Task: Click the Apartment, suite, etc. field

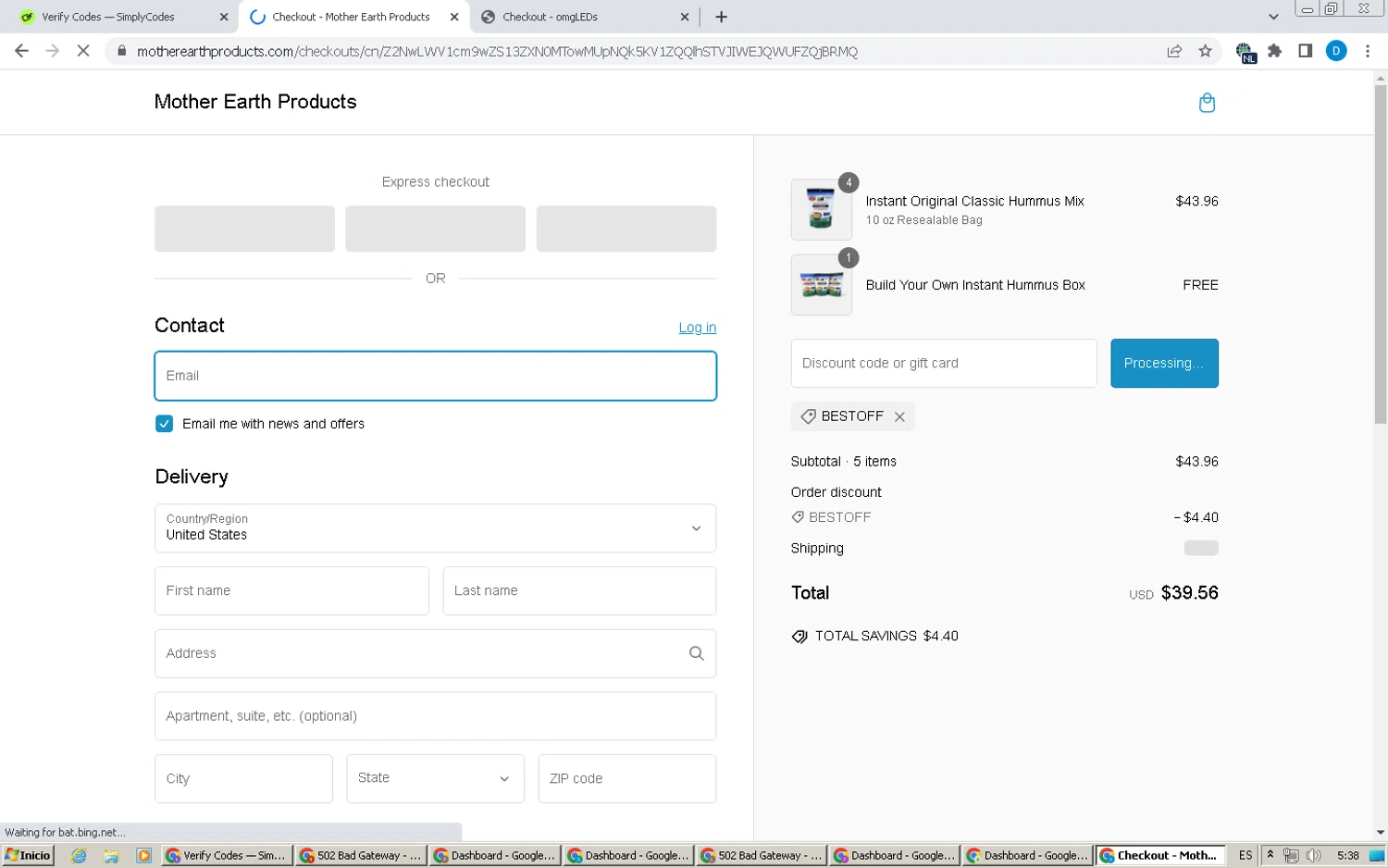Action: pos(435,716)
